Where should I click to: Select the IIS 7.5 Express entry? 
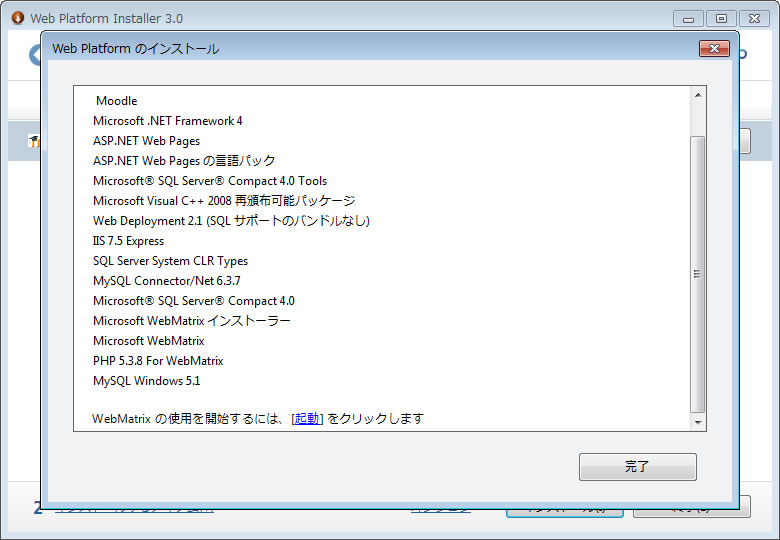click(128, 241)
